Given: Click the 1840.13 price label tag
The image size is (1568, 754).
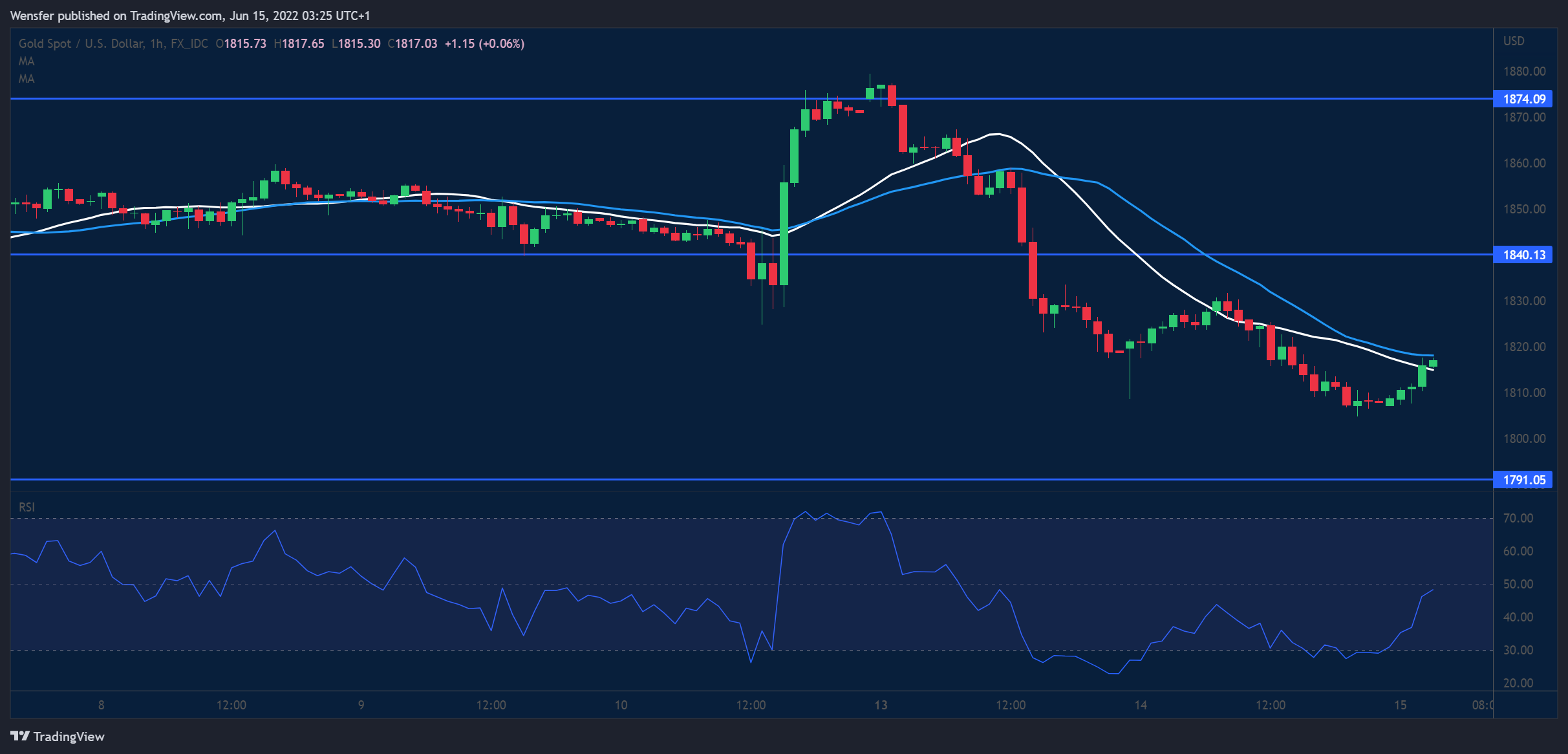Looking at the screenshot, I should [x=1523, y=255].
